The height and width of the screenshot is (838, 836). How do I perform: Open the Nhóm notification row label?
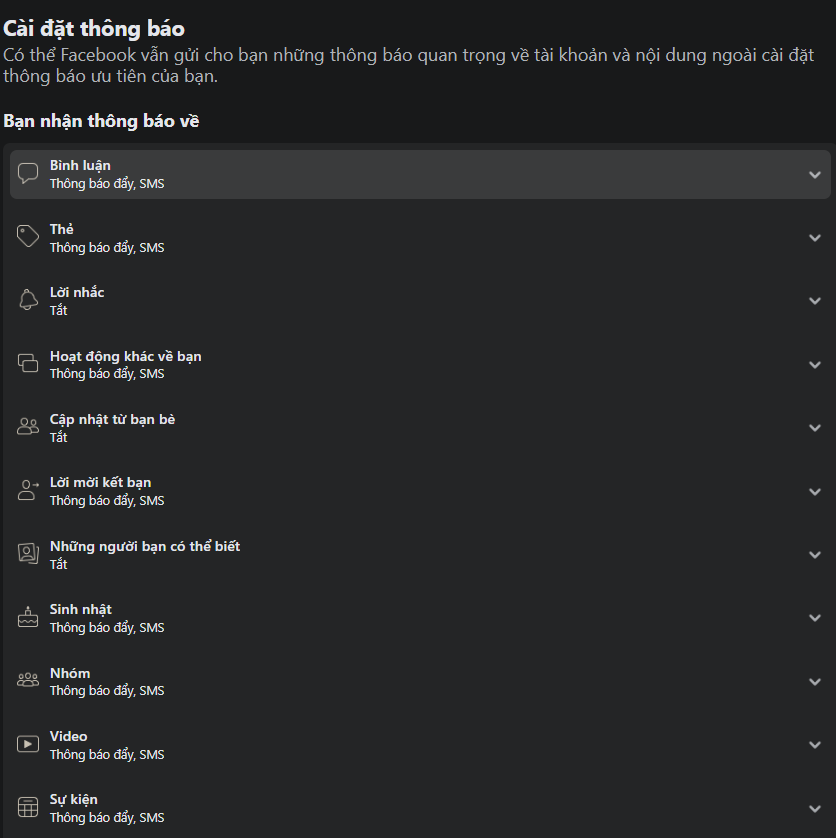click(70, 673)
